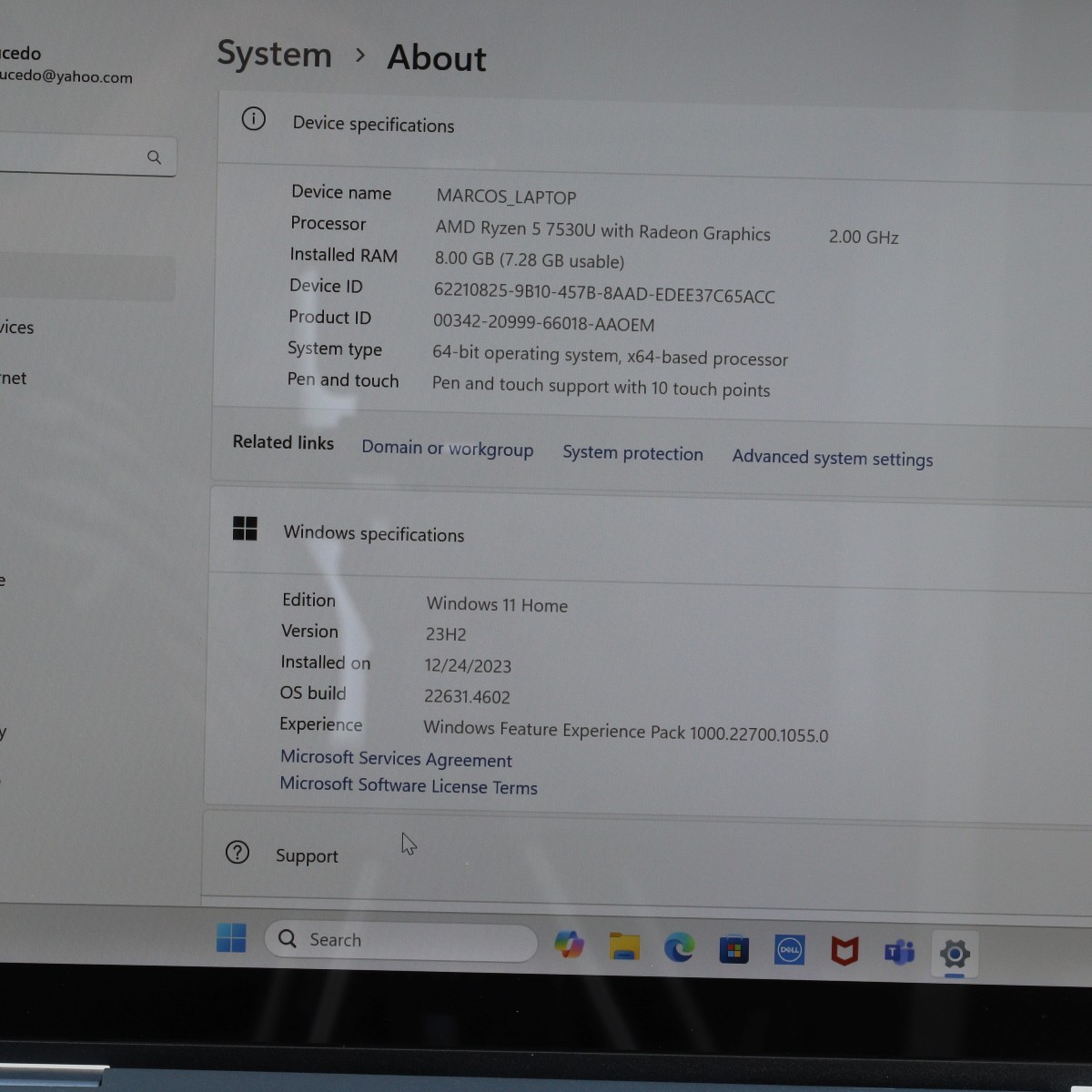Select the Windows Feature Experience Pack value

click(626, 731)
